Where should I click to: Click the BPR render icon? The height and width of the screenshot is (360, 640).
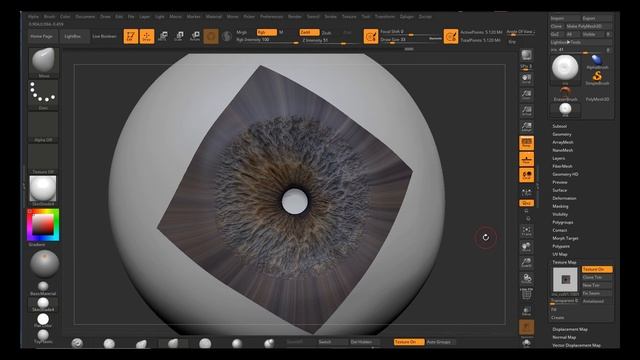pos(527,55)
